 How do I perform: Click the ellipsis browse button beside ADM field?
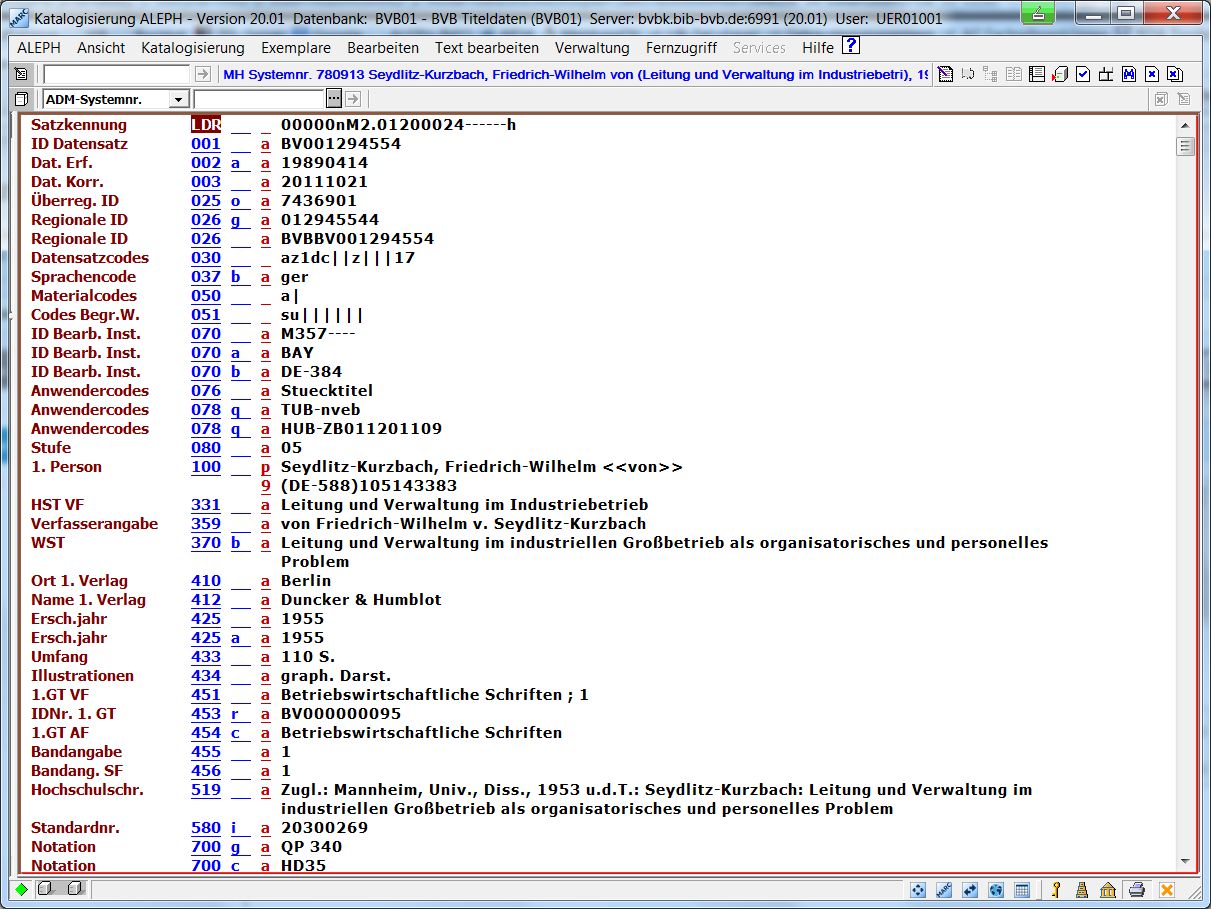(334, 99)
